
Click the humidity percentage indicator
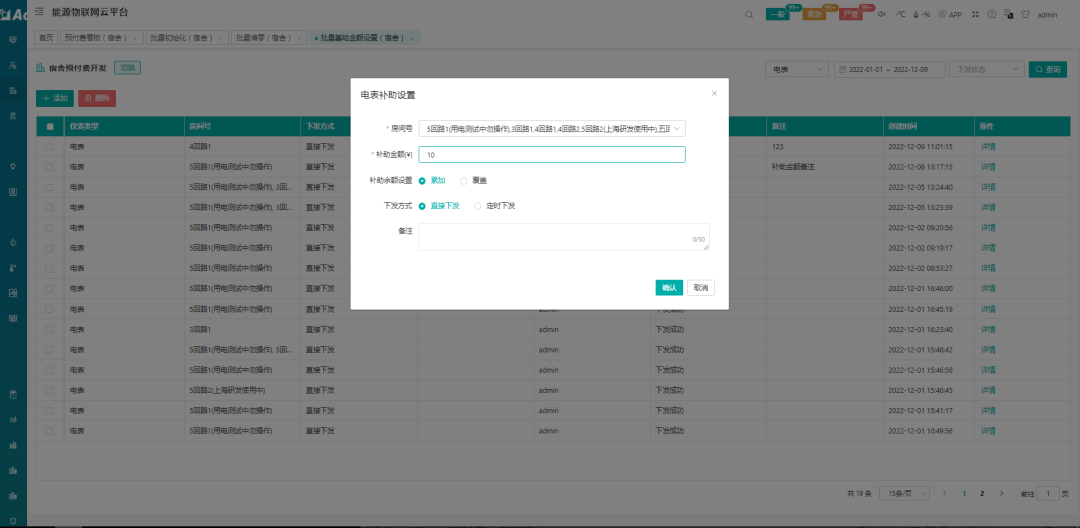point(922,14)
